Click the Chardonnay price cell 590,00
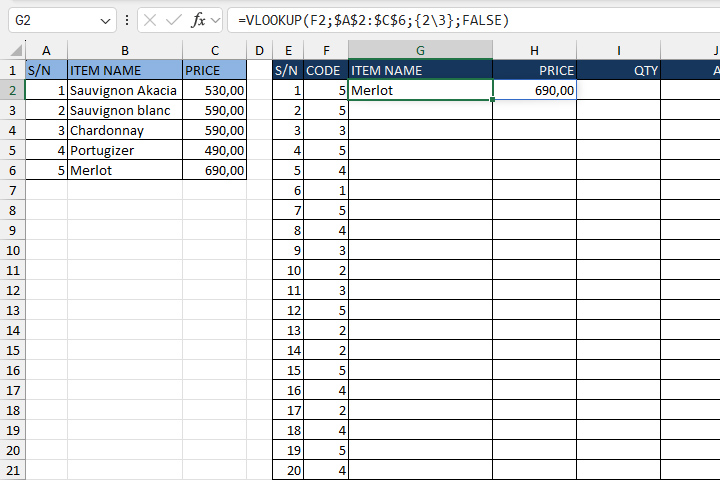720x480 pixels. (x=214, y=130)
